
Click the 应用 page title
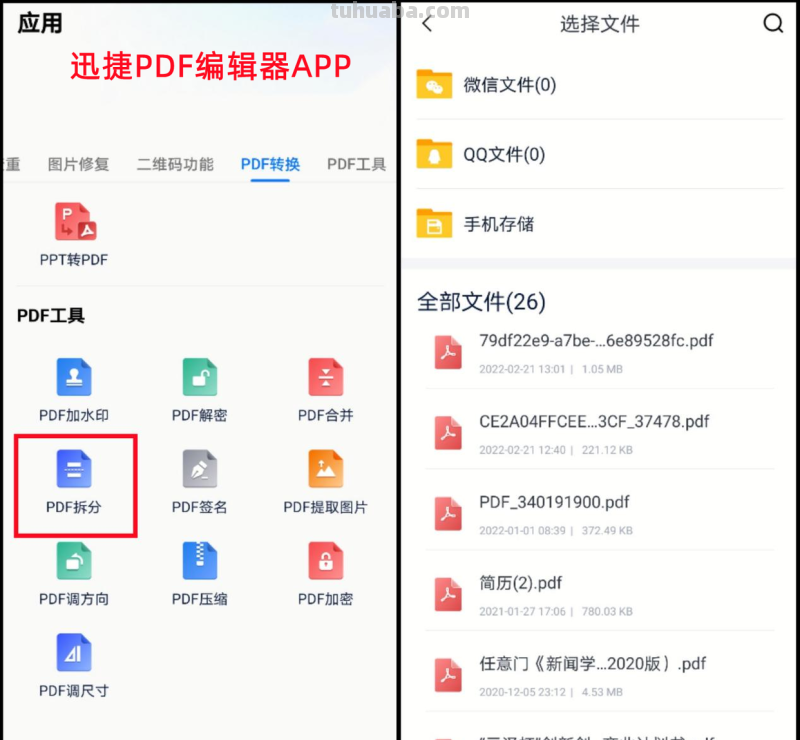point(40,23)
